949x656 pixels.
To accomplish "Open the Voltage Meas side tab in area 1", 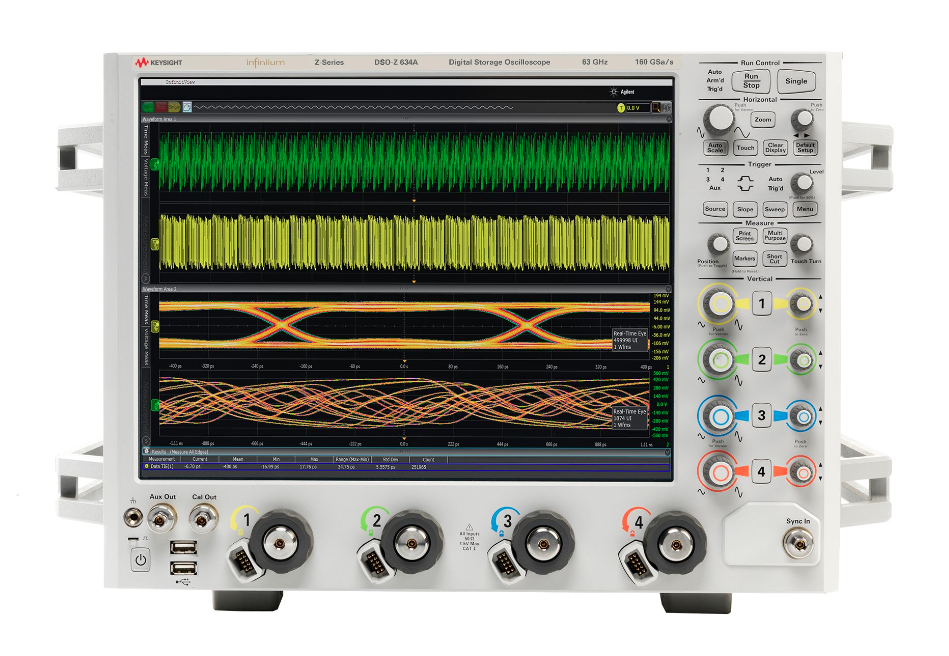I will tap(146, 176).
